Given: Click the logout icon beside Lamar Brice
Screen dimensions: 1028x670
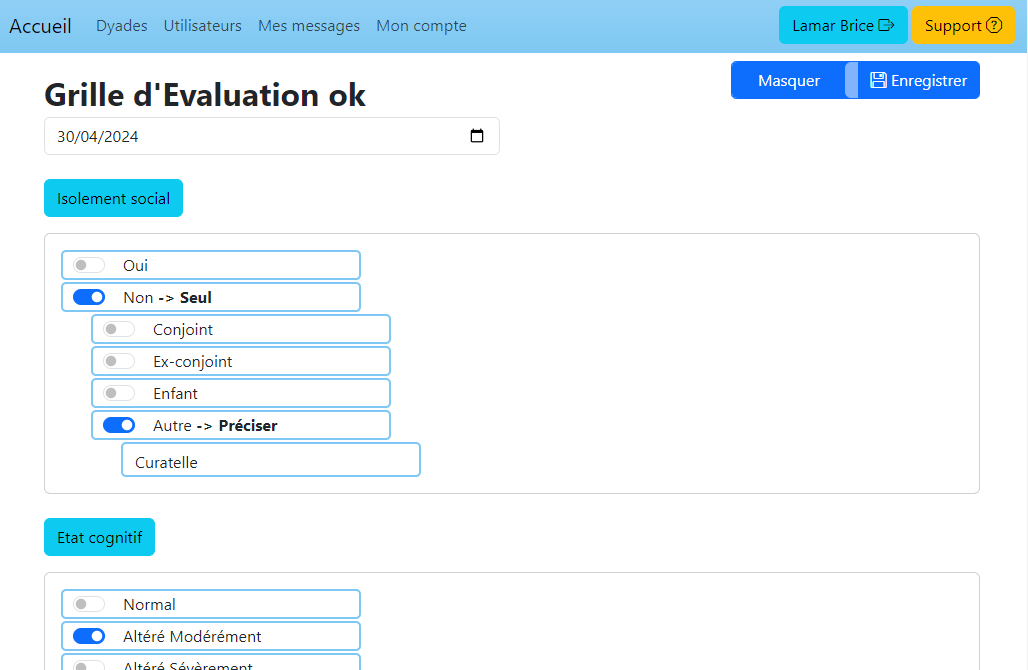Looking at the screenshot, I should 886,26.
